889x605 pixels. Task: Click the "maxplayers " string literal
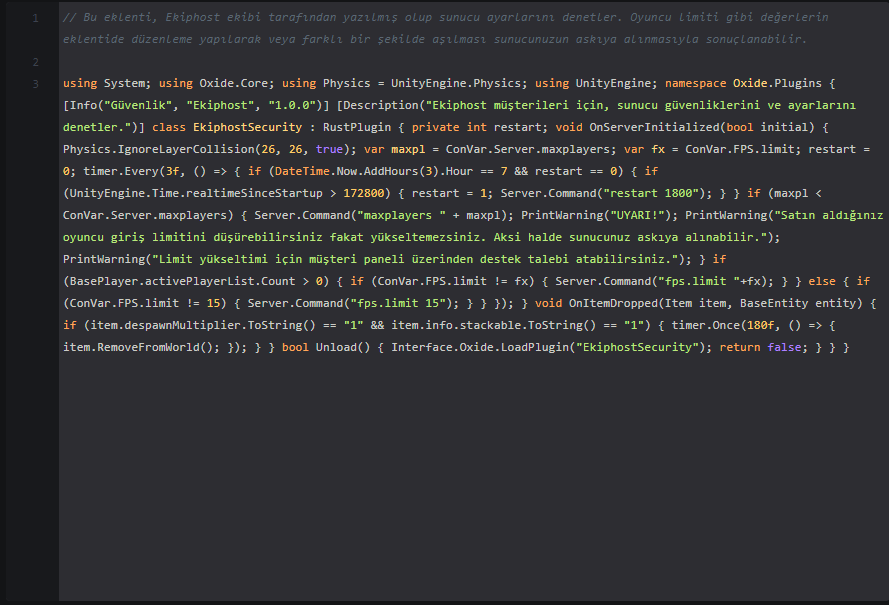click(x=401, y=215)
